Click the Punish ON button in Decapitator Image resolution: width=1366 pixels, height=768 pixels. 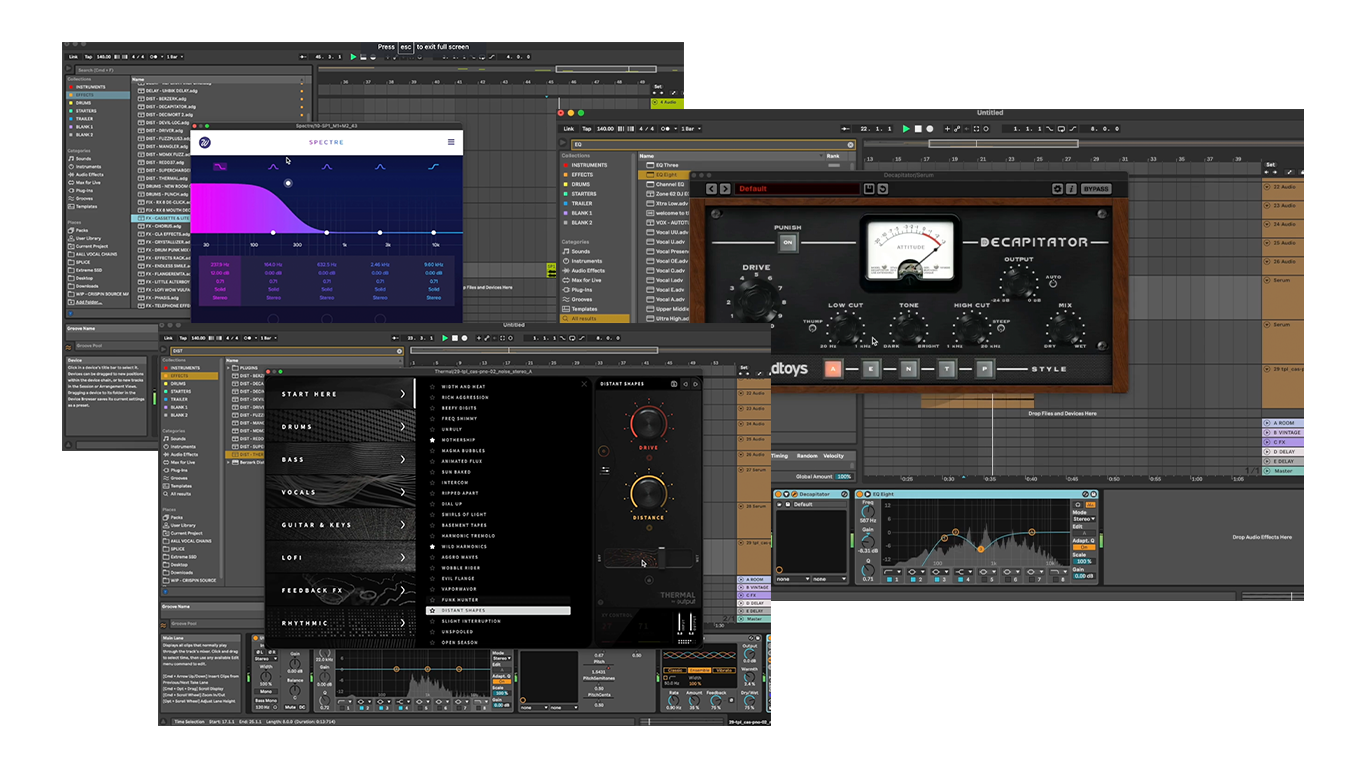point(788,242)
